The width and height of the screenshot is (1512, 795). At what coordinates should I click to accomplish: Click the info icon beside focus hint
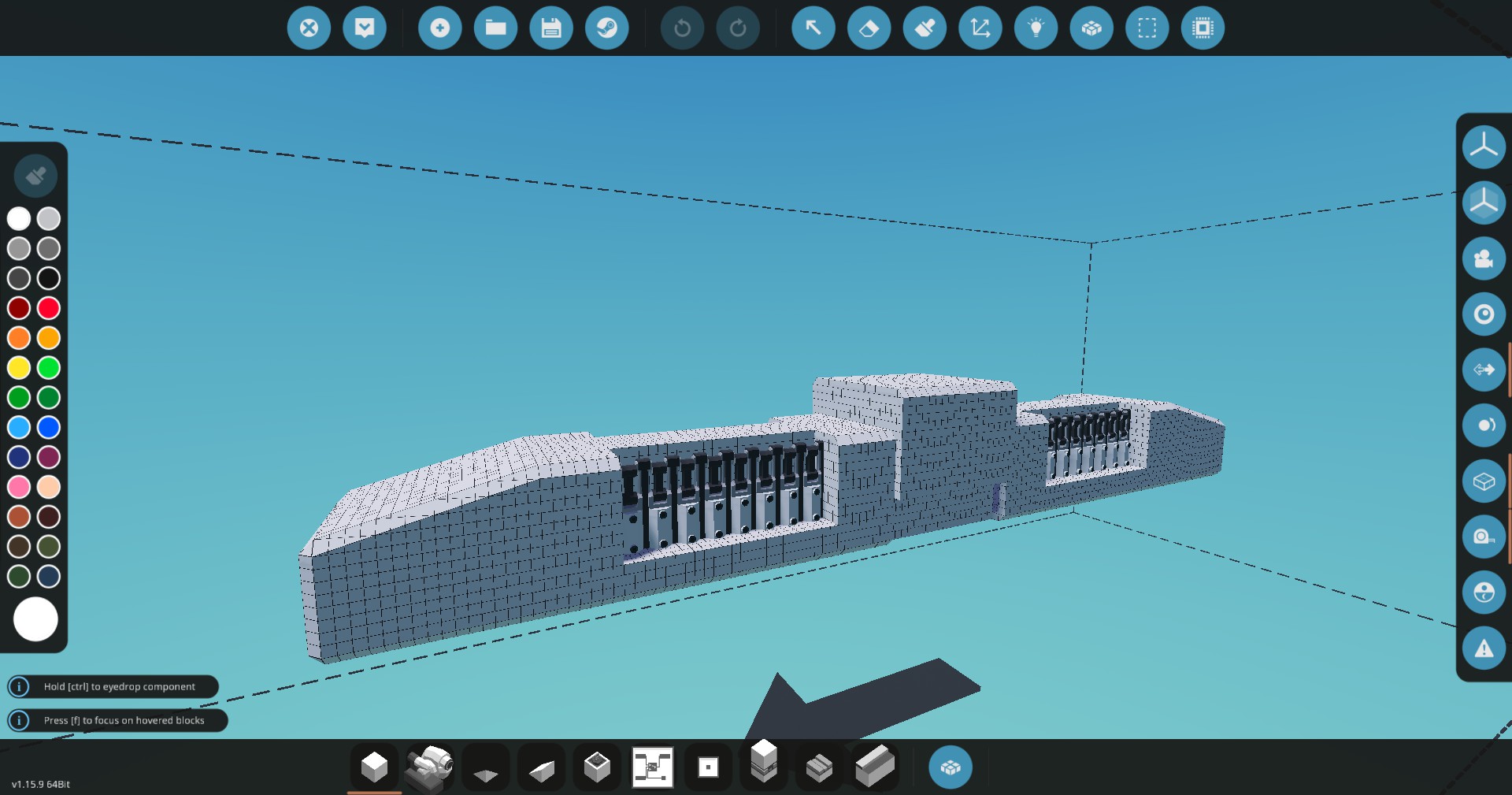point(19,720)
